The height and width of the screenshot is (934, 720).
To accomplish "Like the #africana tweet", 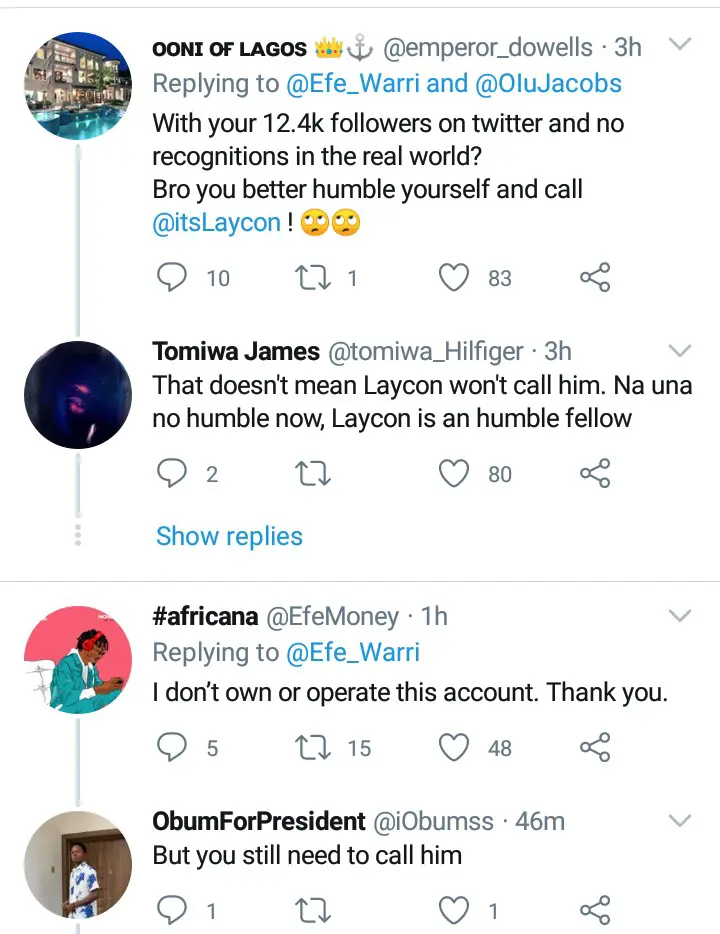I will (455, 746).
